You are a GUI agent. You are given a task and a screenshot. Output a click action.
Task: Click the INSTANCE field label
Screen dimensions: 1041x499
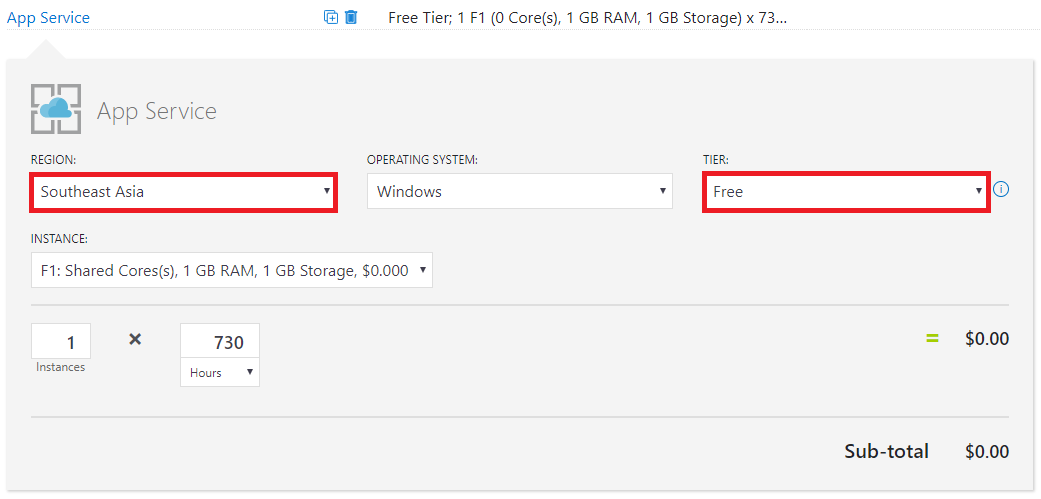60,238
